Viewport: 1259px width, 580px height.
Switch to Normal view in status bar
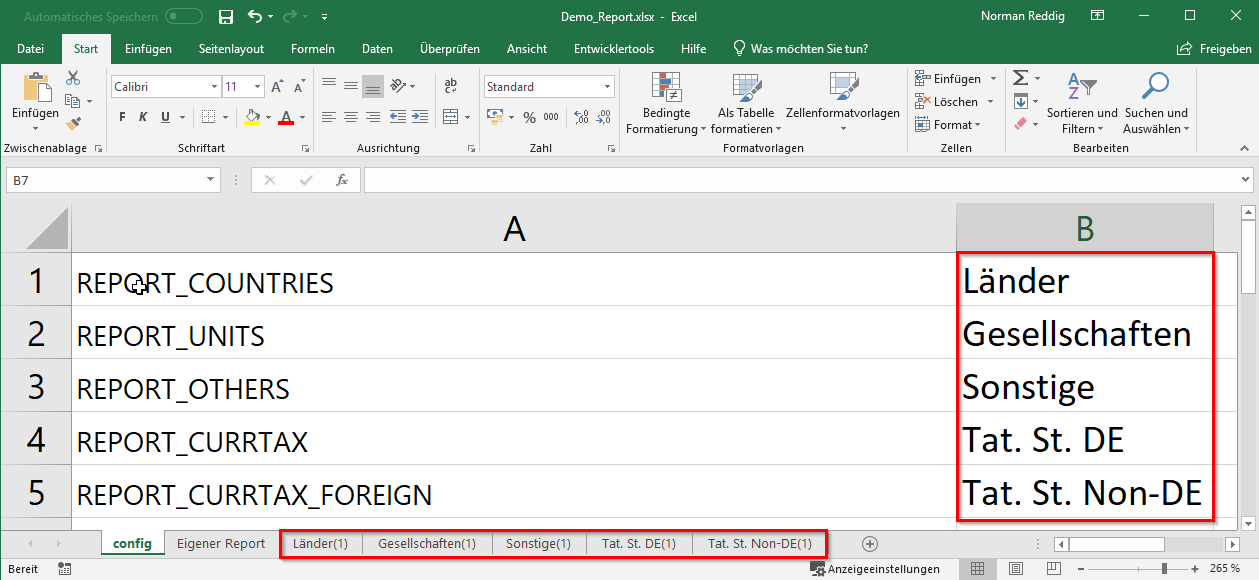click(x=977, y=569)
